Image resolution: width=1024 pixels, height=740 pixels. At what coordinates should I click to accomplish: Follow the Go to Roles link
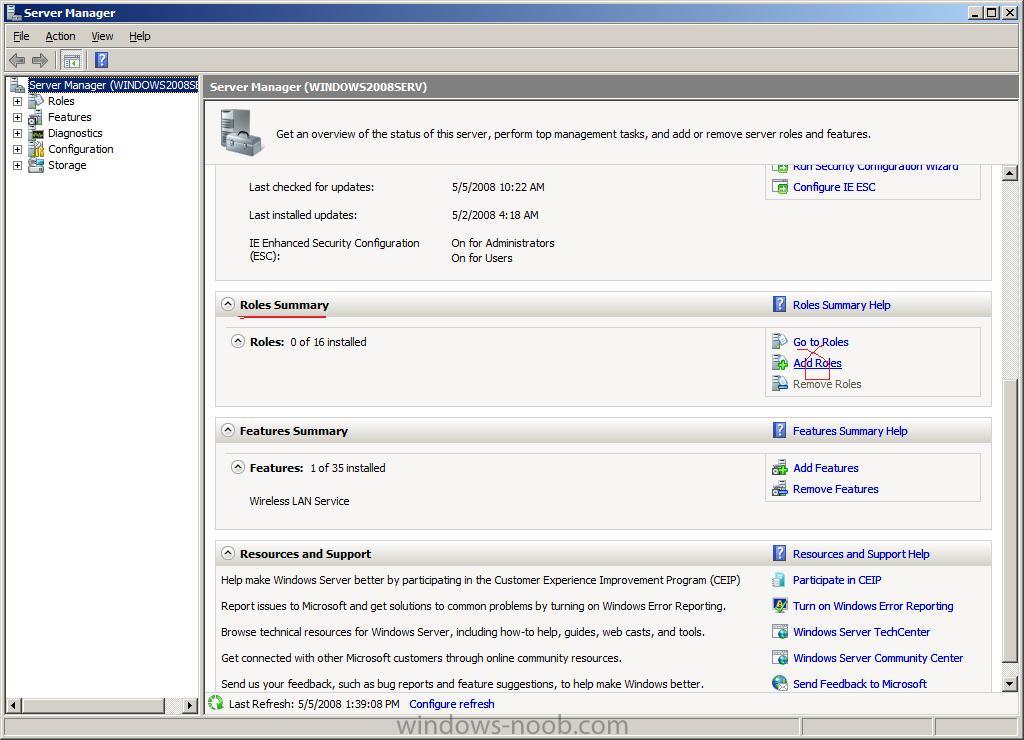pyautogui.click(x=820, y=342)
